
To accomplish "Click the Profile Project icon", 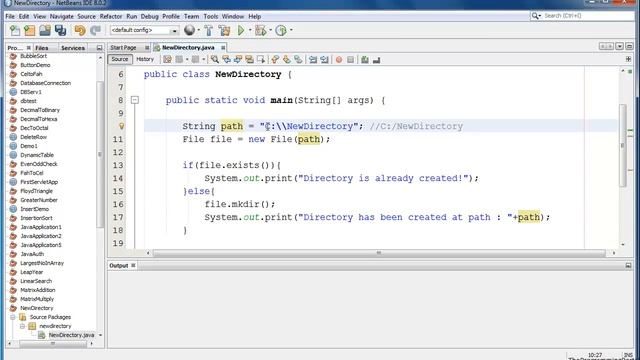I will [281, 30].
